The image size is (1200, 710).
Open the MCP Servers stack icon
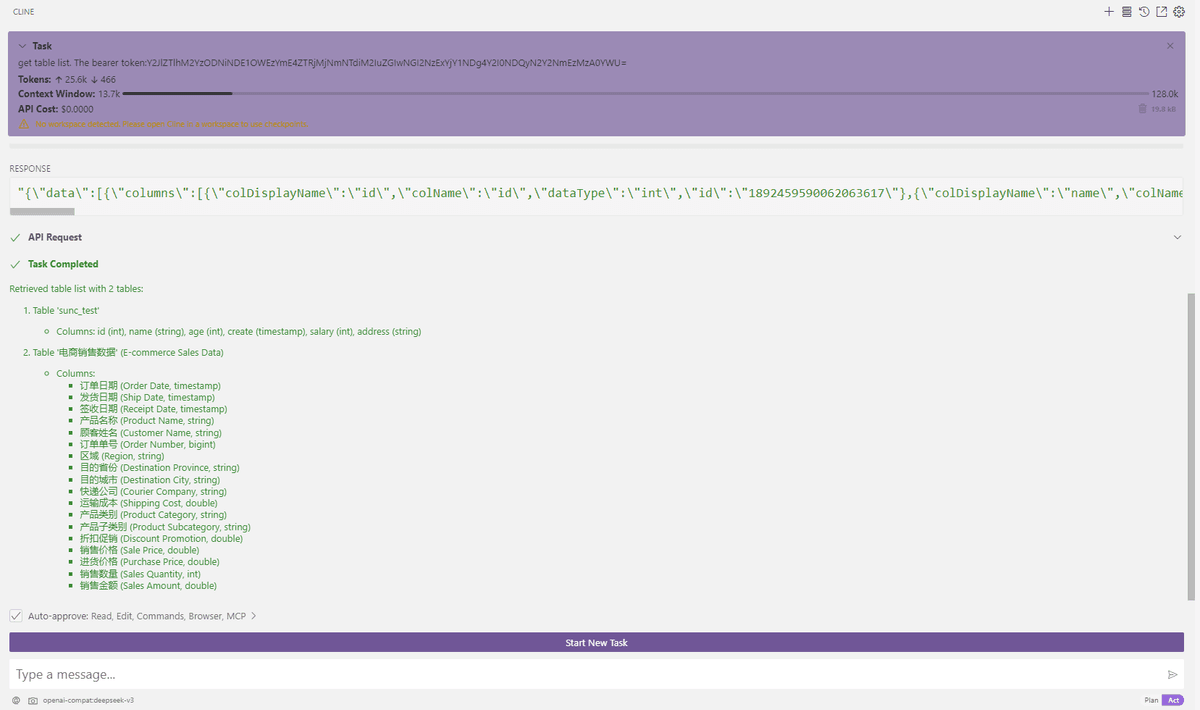point(1127,12)
